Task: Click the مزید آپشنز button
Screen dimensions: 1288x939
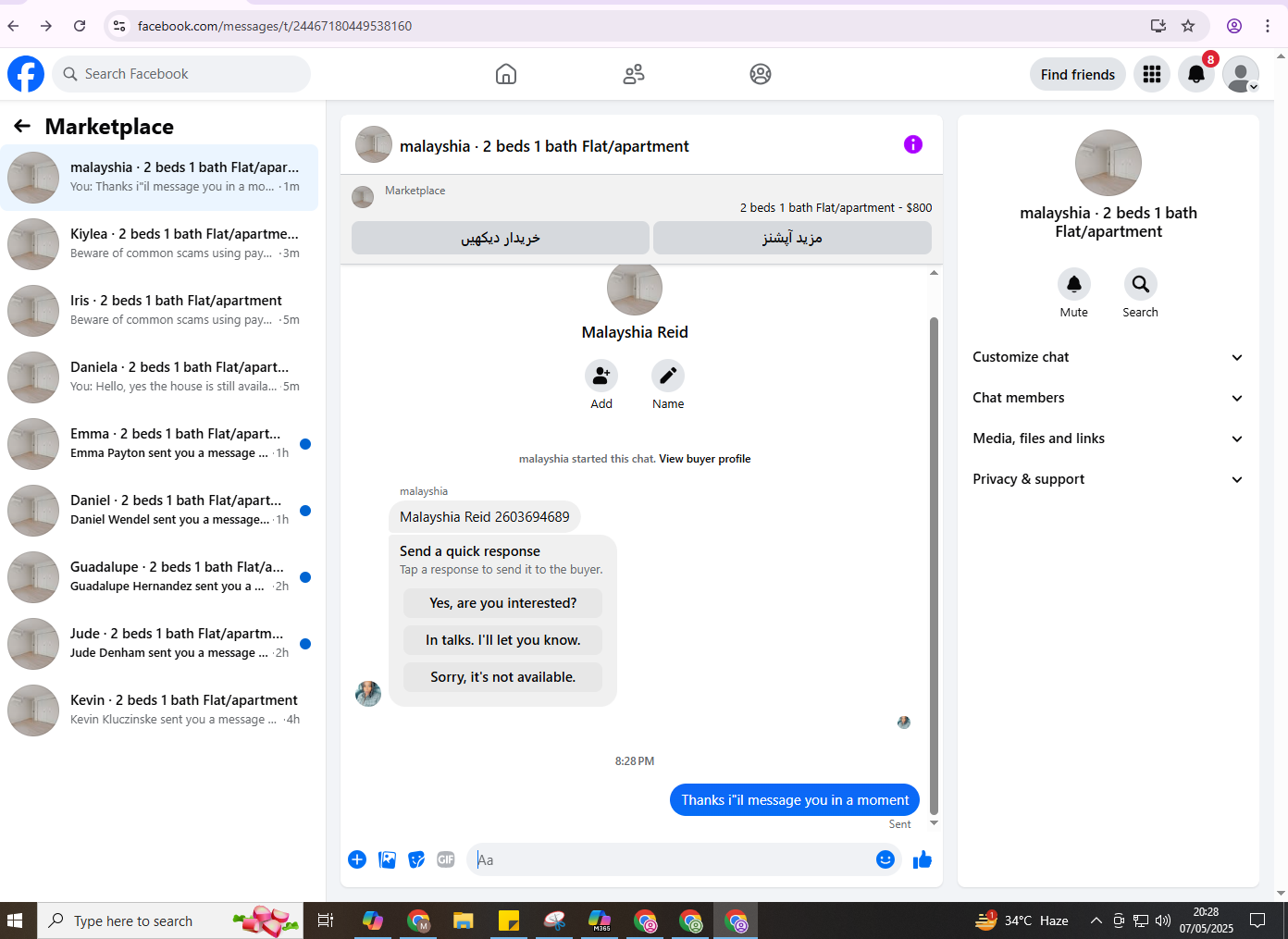Action: pyautogui.click(x=792, y=238)
